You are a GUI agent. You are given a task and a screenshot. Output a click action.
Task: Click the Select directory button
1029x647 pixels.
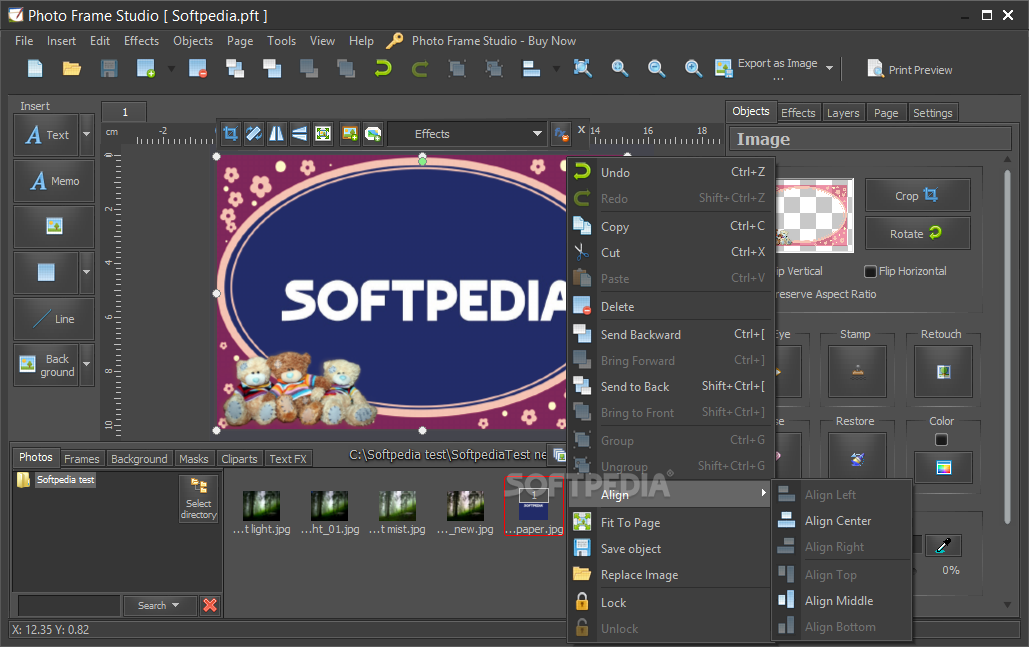198,498
